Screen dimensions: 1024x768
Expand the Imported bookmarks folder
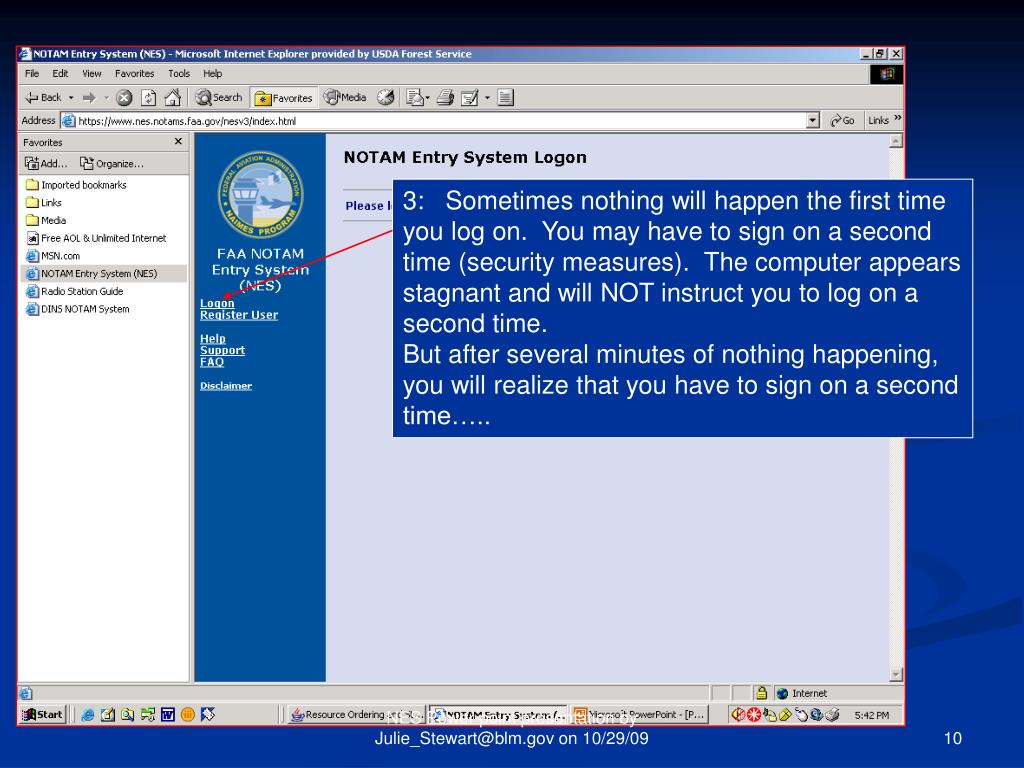coord(76,185)
